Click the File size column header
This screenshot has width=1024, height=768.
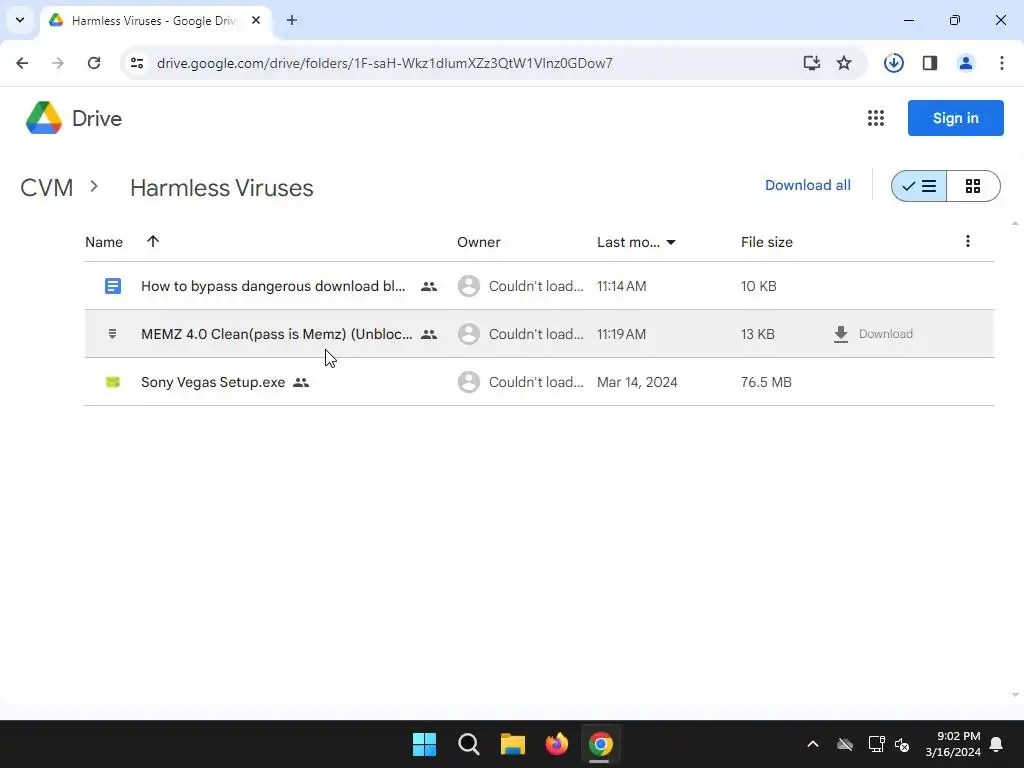pos(767,242)
